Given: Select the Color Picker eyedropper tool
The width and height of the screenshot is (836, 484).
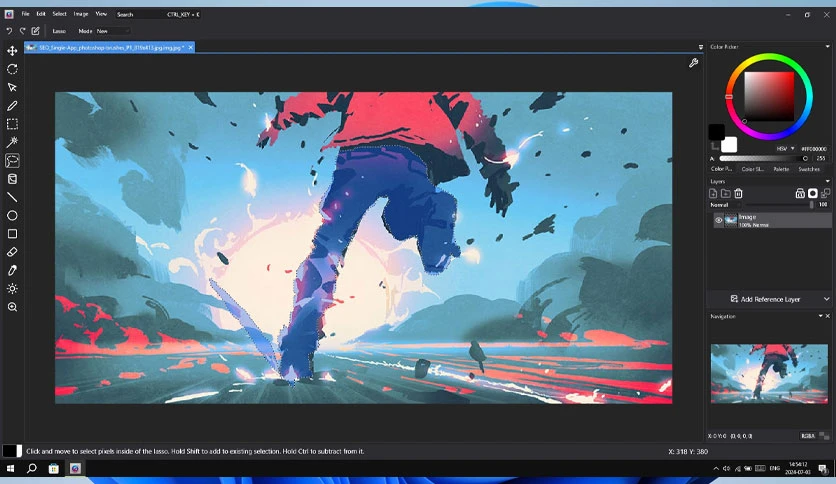Looking at the screenshot, I should [x=12, y=270].
